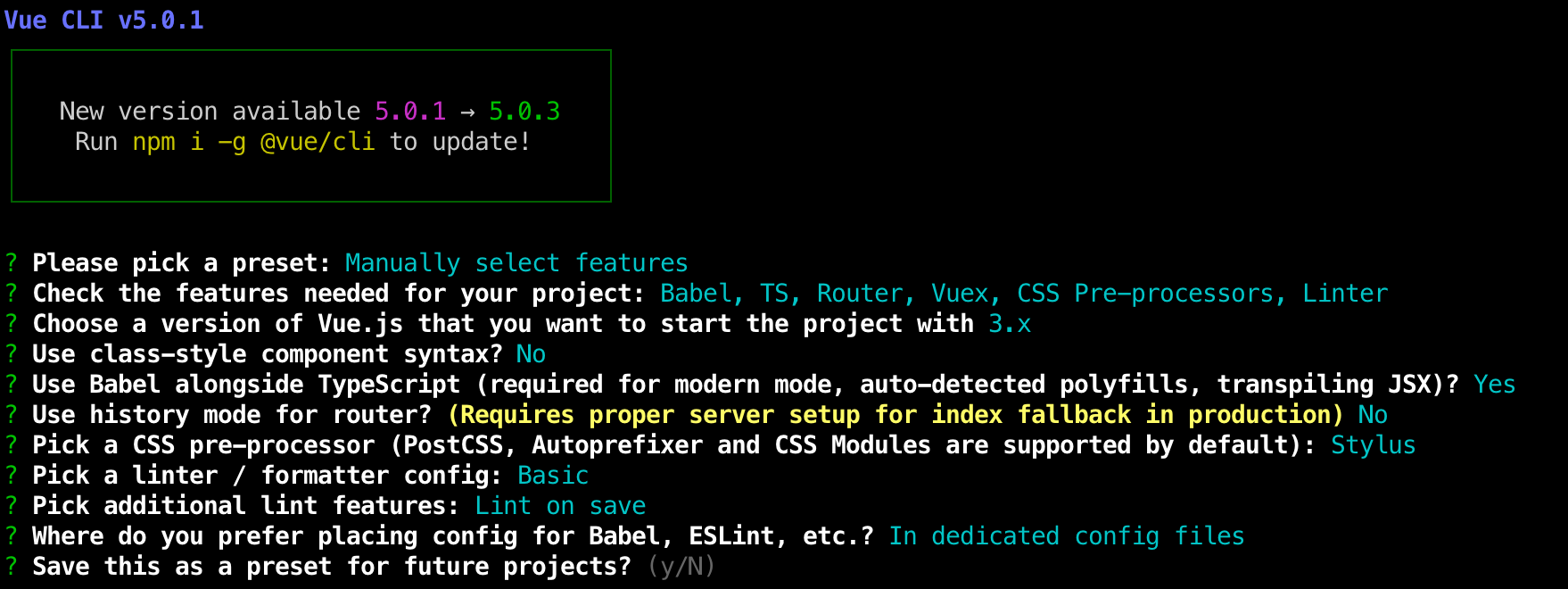Viewport: 1568px width, 589px height.
Task: Click the question mark before 'Please pick a preset'
Action: (x=12, y=262)
